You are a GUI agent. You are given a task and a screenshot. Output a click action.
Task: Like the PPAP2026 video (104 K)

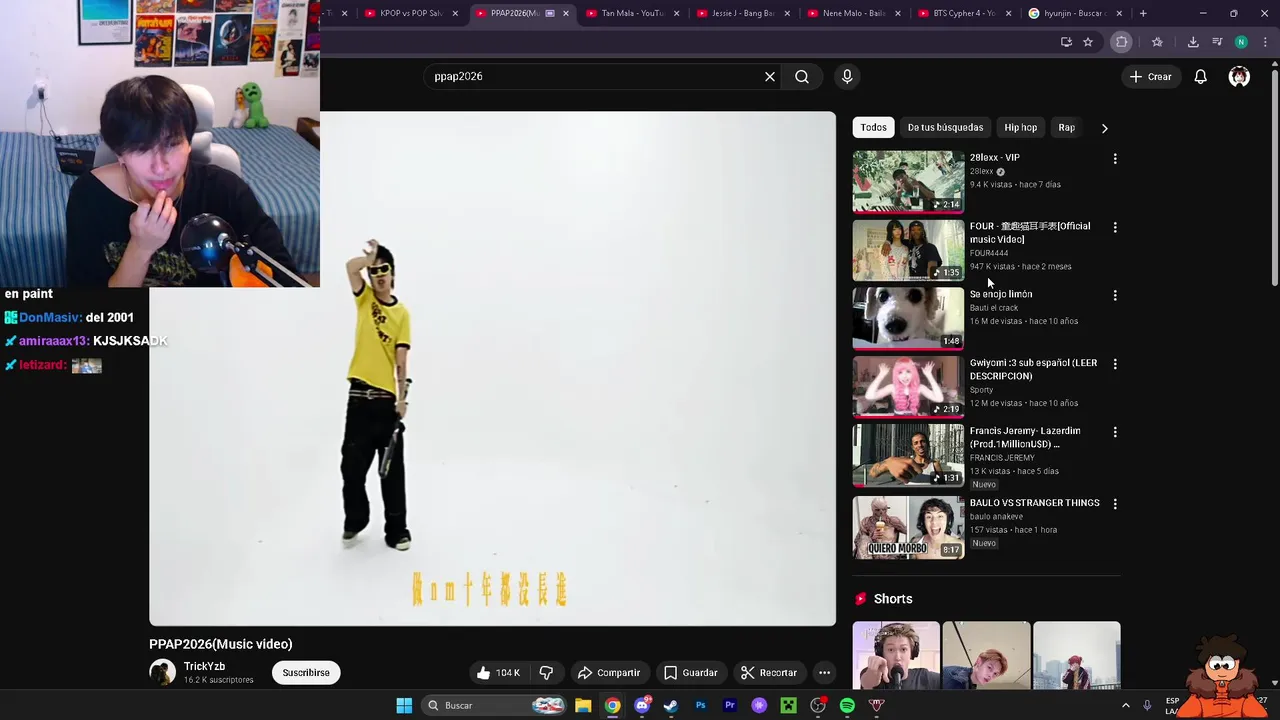(x=498, y=673)
